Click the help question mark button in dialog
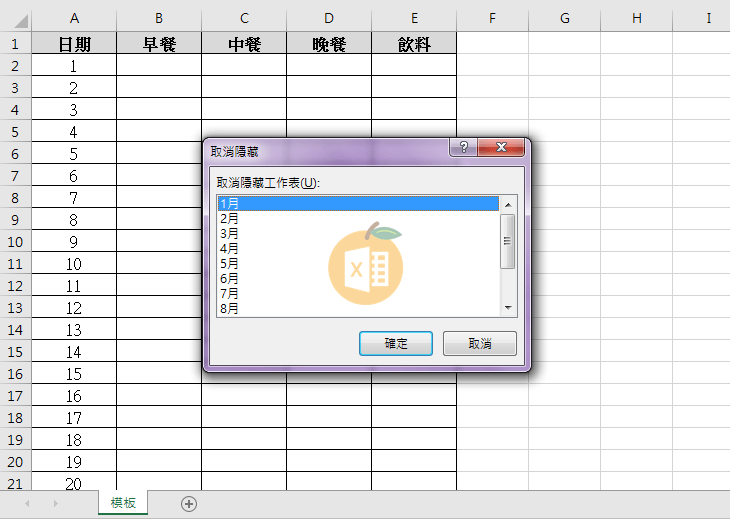The image size is (730, 519). [463, 148]
